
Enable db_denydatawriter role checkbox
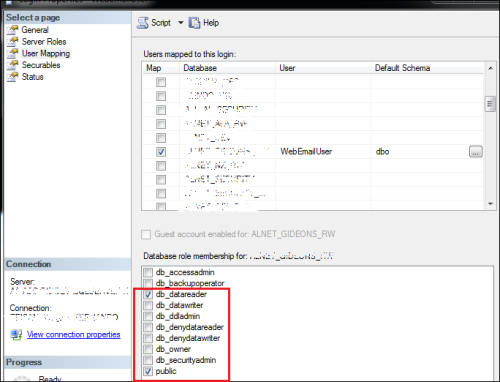click(148, 339)
